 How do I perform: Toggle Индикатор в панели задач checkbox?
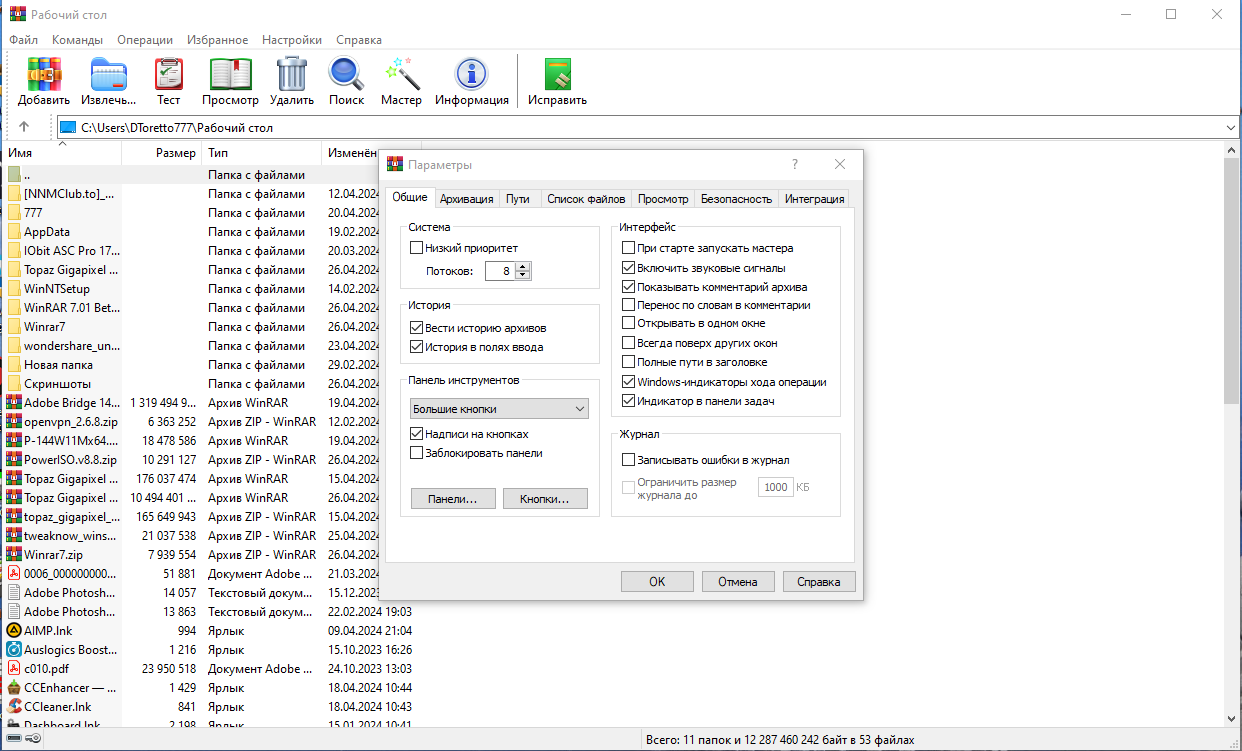(x=628, y=401)
